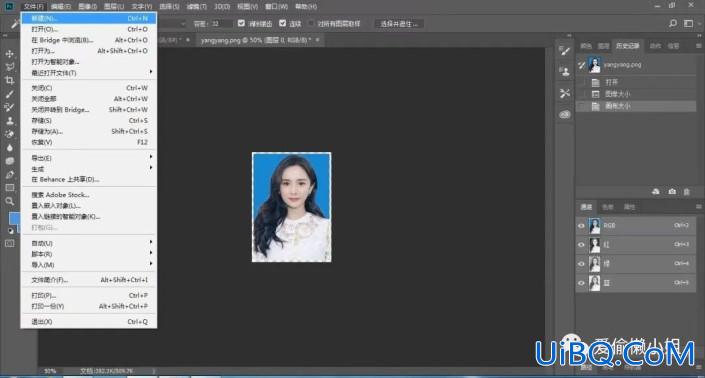Hide the blue (蓝) channel eye
Viewport: 705px width, 378px height.
(581, 283)
